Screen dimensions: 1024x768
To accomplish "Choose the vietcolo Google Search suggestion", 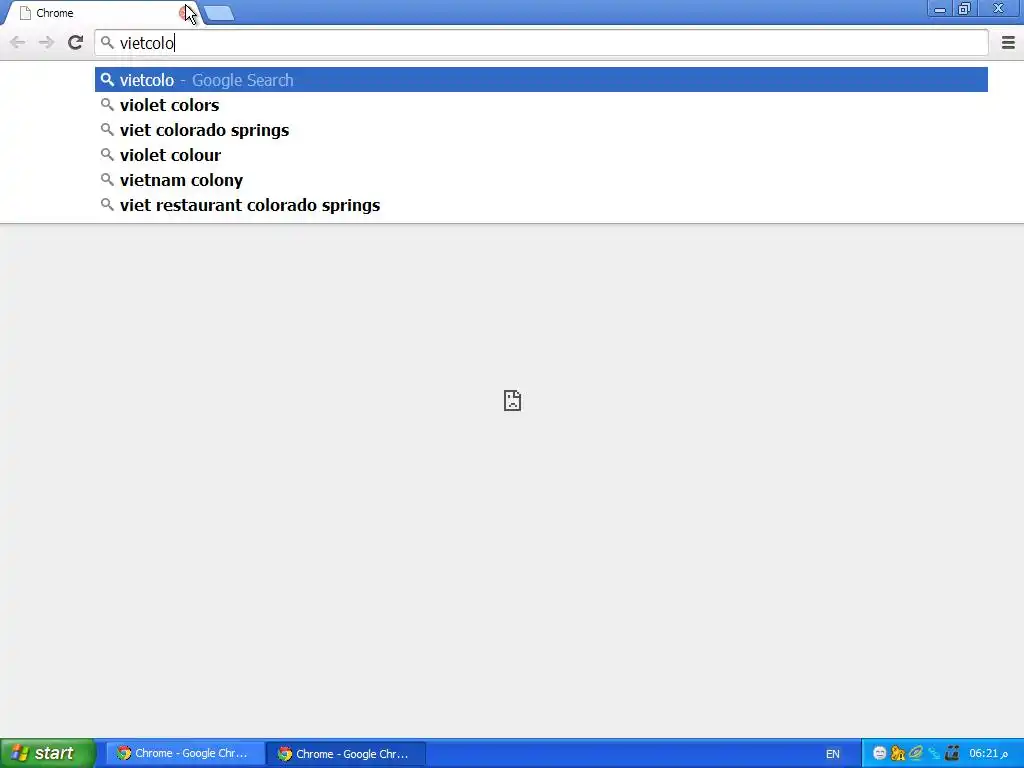I will point(541,80).
